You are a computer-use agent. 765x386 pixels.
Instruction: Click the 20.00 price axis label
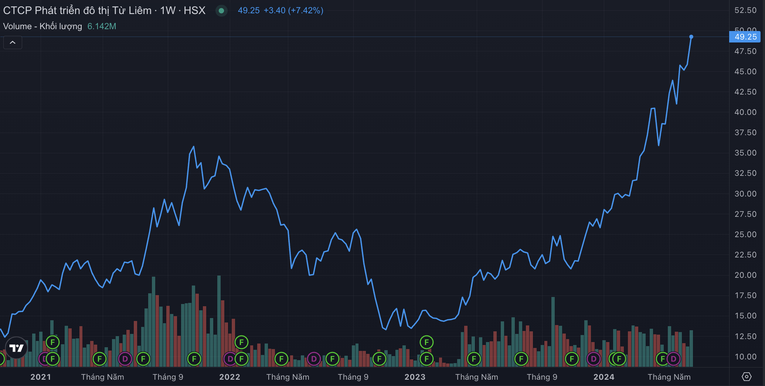(745, 275)
